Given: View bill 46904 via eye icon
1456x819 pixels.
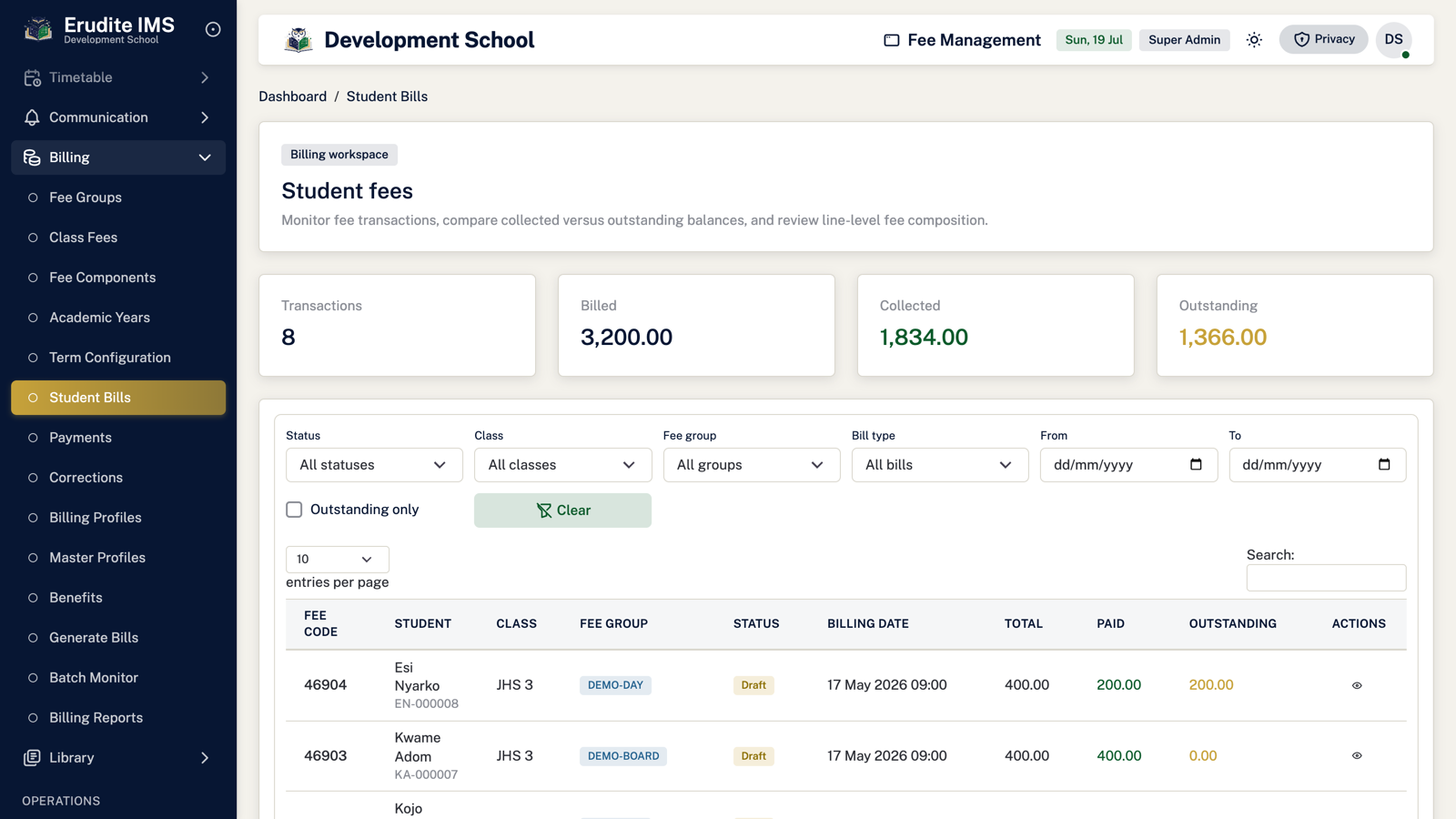Looking at the screenshot, I should click(x=1357, y=685).
